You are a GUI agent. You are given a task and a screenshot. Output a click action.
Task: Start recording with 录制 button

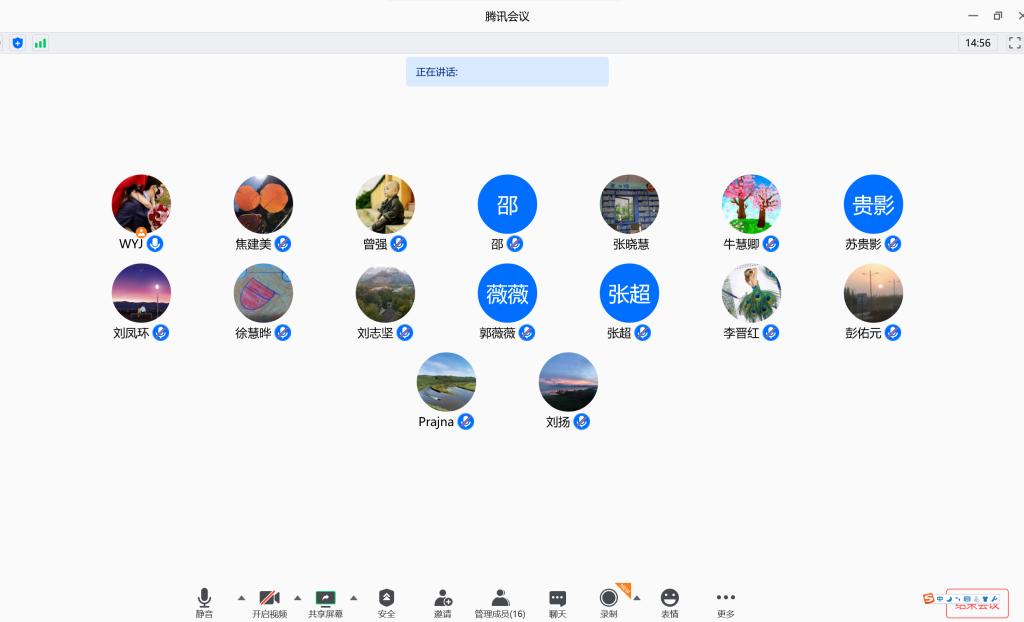pos(608,602)
